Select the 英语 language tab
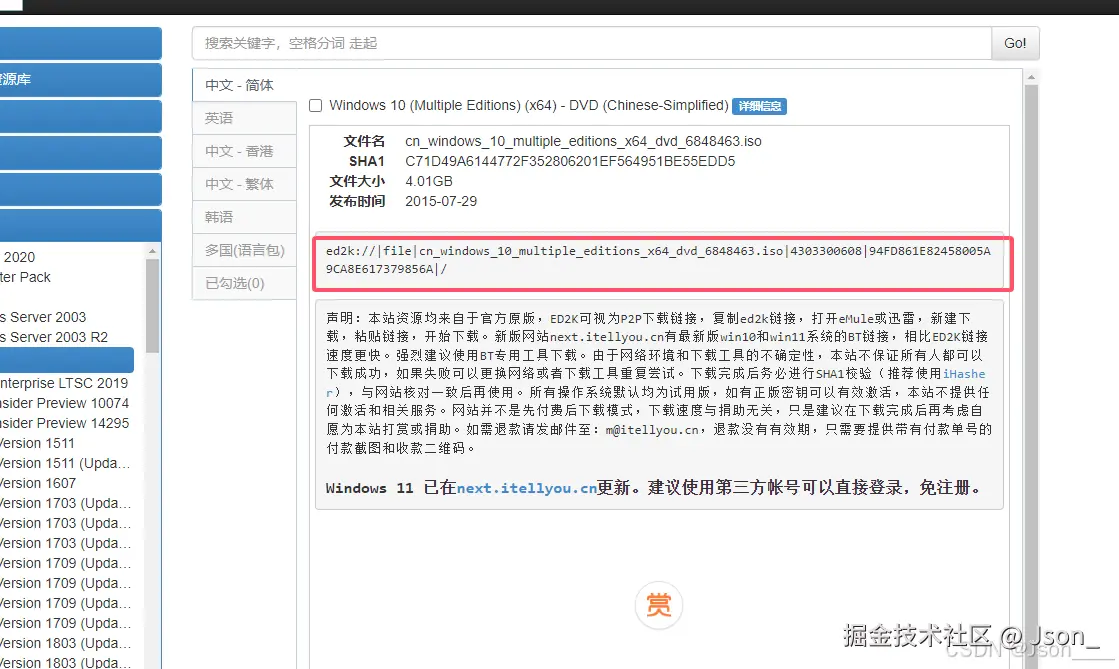 click(x=244, y=118)
